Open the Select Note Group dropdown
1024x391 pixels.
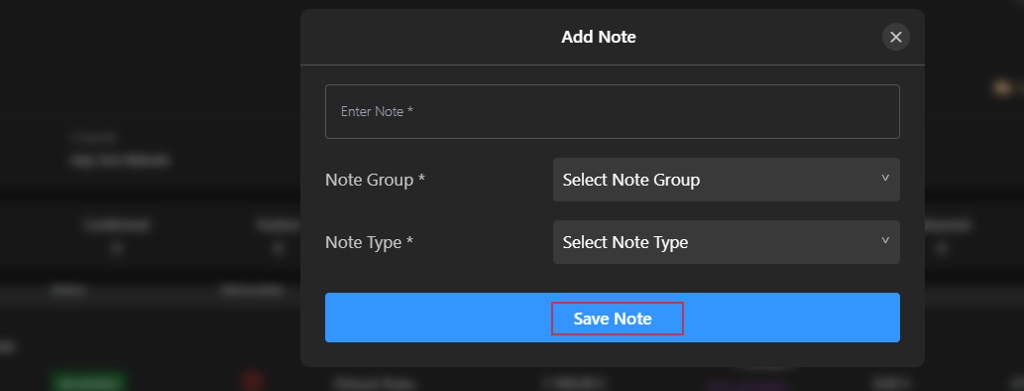(x=726, y=180)
